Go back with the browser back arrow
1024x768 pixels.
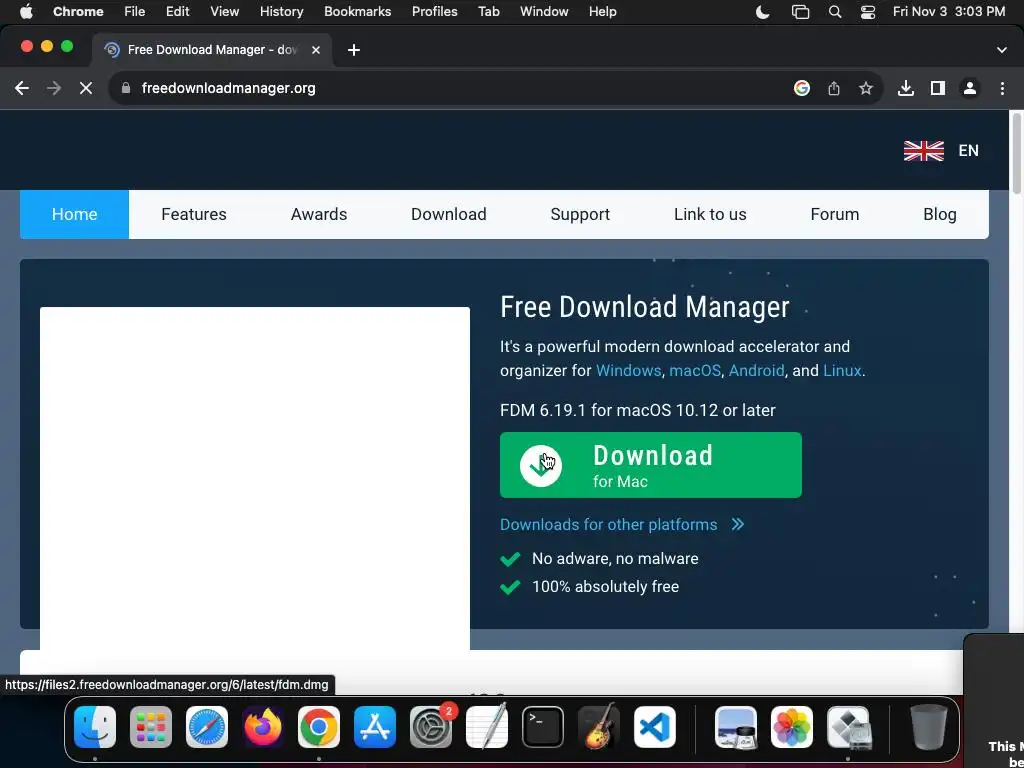22,88
